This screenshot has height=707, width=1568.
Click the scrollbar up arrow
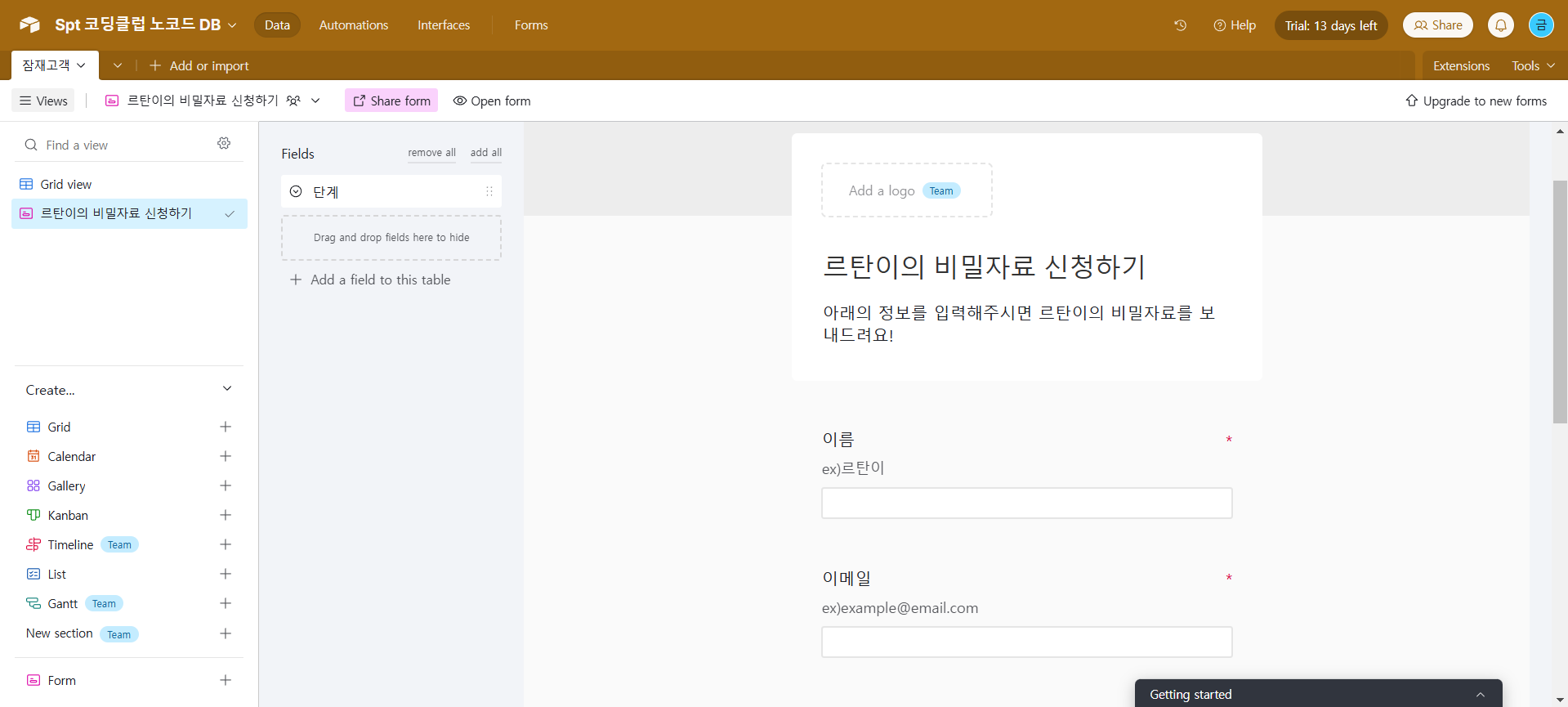point(1560,131)
